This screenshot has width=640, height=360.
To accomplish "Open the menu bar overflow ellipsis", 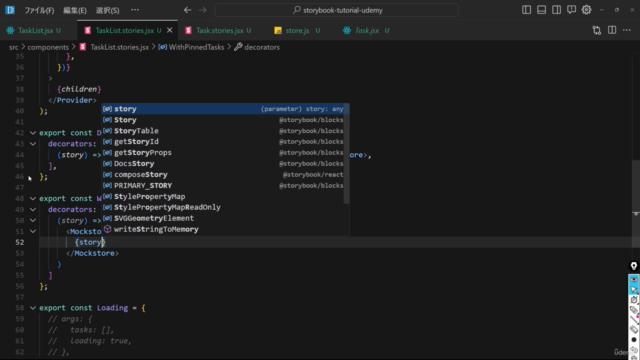I will point(135,10).
